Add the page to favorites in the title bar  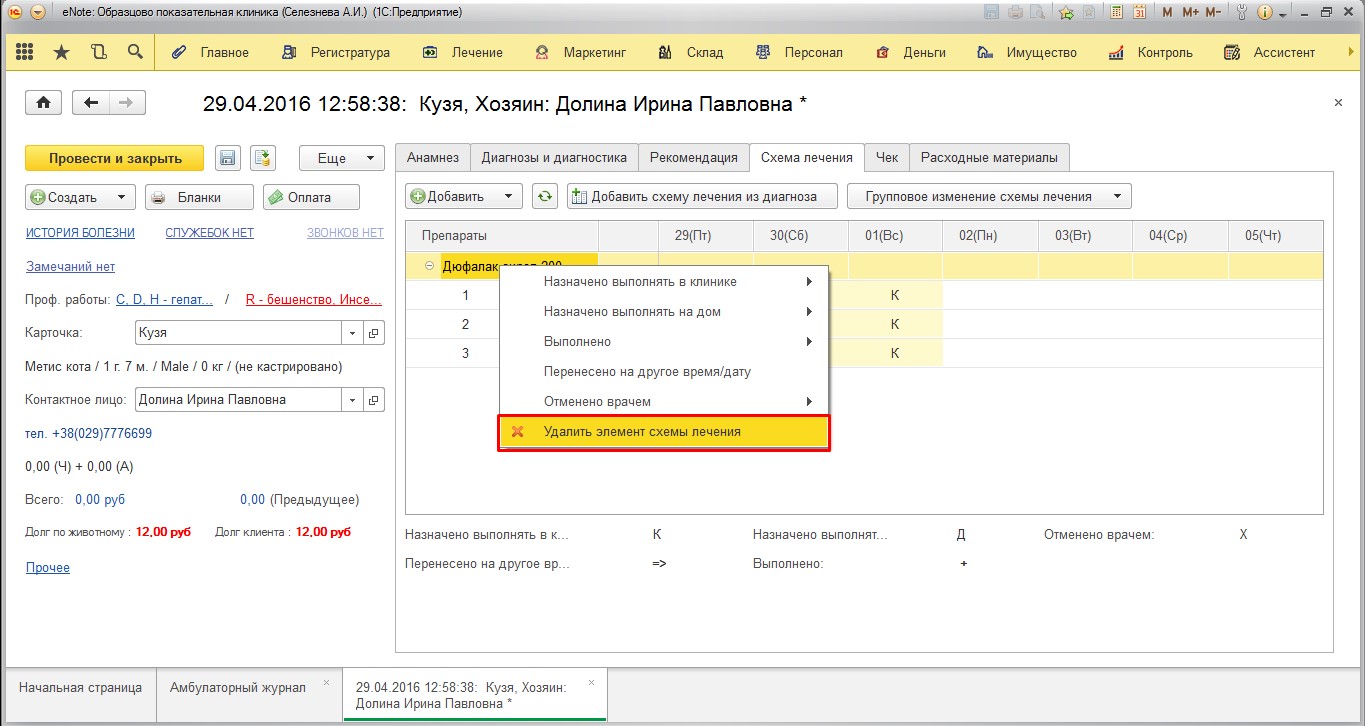click(1067, 12)
